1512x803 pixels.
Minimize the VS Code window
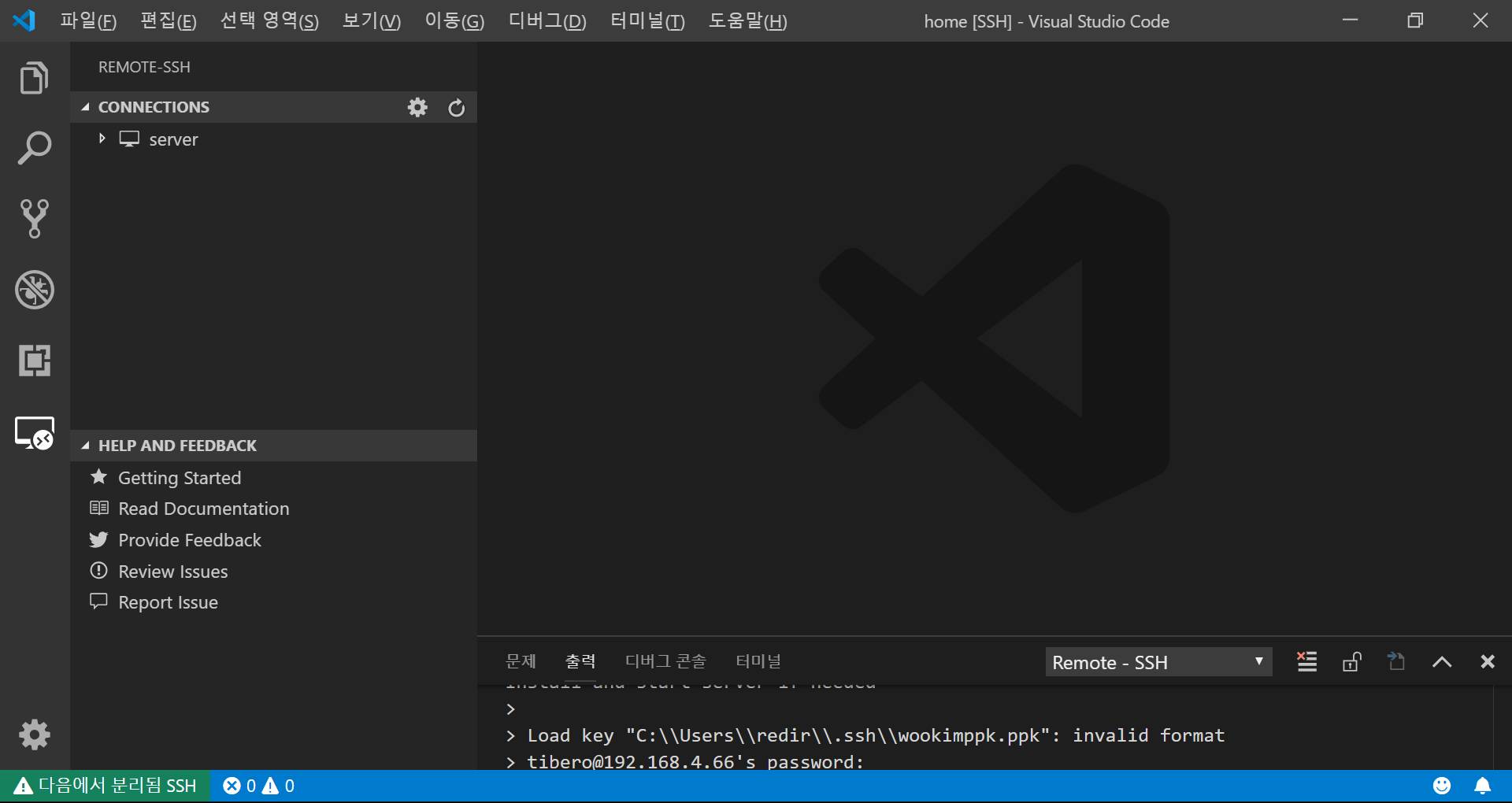click(1351, 20)
